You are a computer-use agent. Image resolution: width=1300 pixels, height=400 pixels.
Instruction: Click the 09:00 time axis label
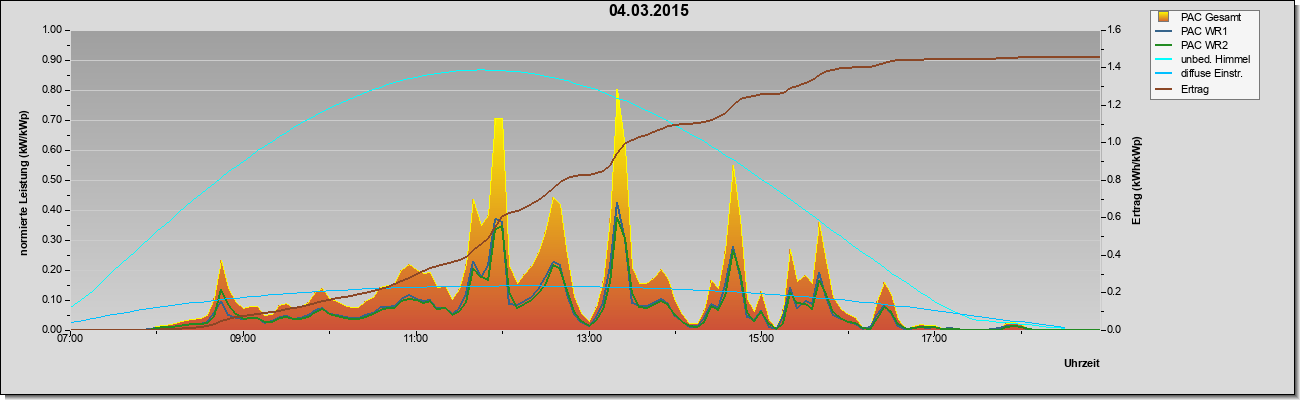(243, 340)
